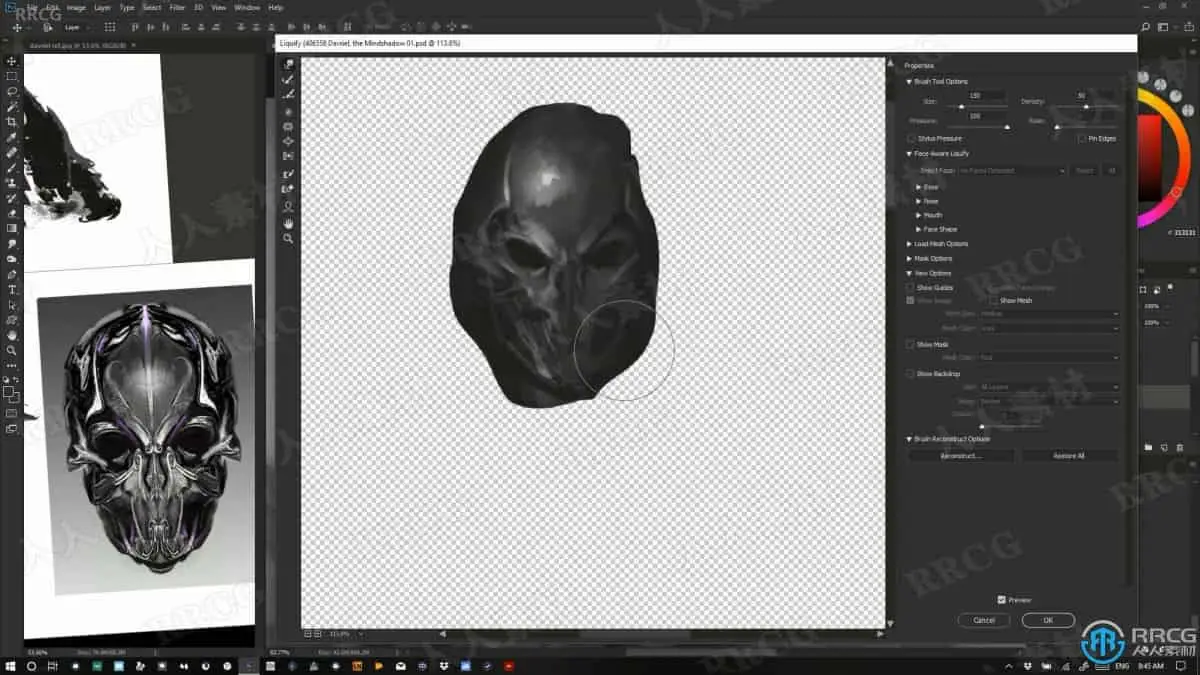Select the Reconstruct tool in Liquify toolbar
This screenshot has width=1200, height=675.
(288, 79)
